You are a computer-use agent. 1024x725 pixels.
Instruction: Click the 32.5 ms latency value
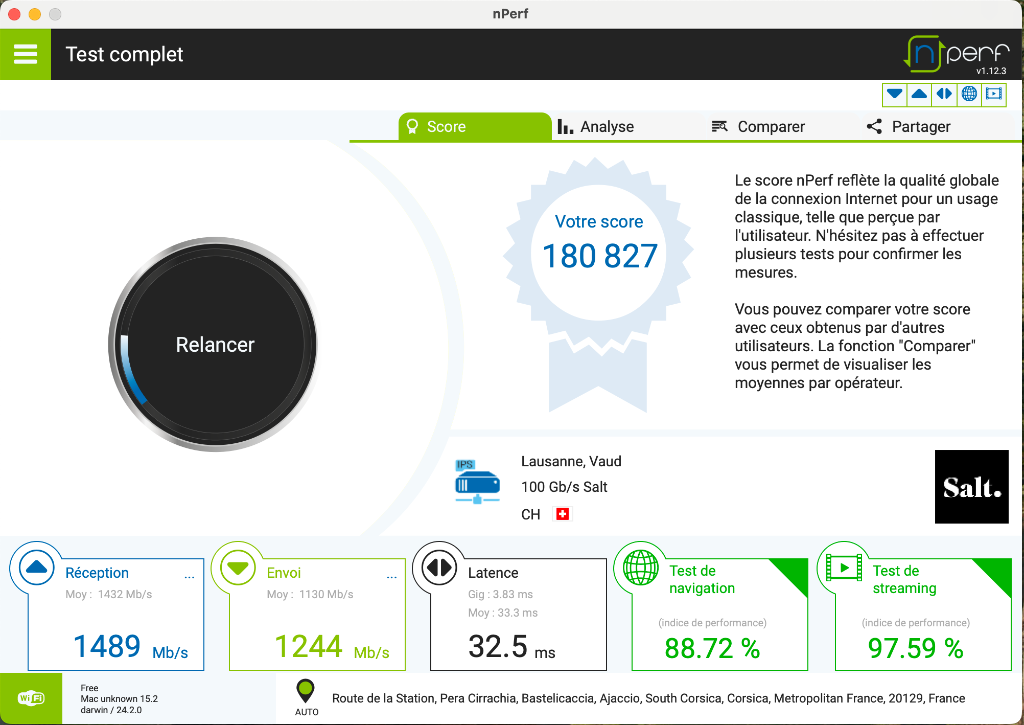[x=511, y=647]
